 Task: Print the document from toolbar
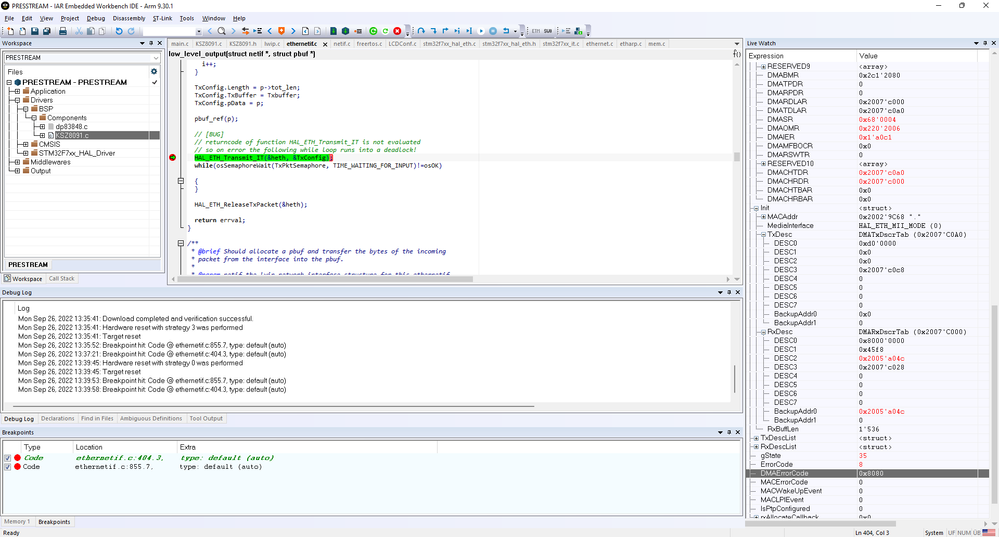pyautogui.click(x=63, y=31)
